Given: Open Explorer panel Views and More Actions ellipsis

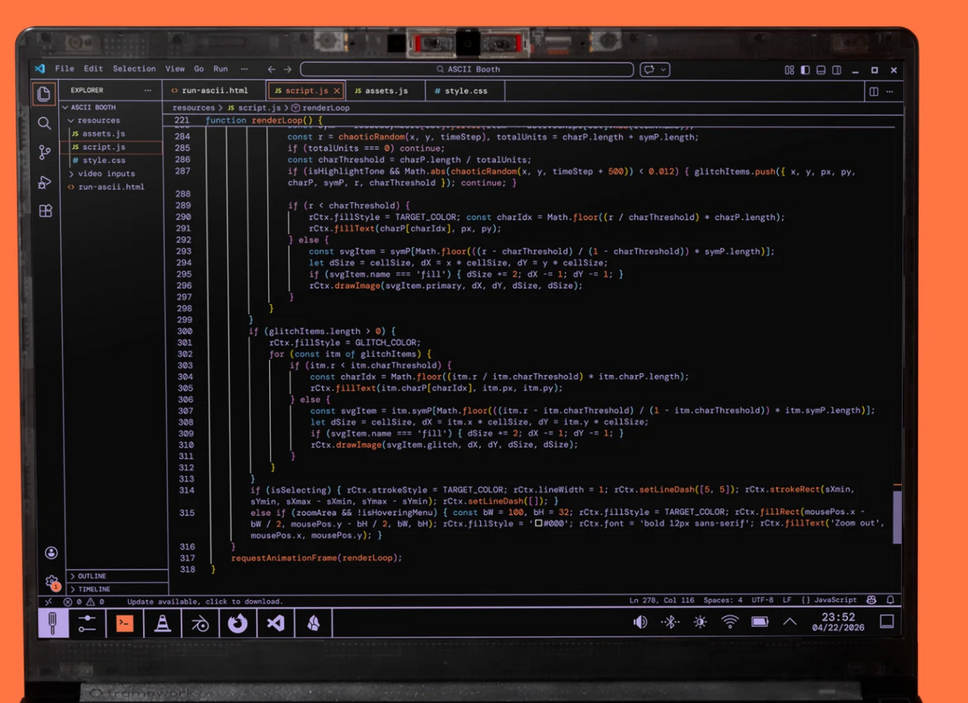Looking at the screenshot, I should coord(148,90).
